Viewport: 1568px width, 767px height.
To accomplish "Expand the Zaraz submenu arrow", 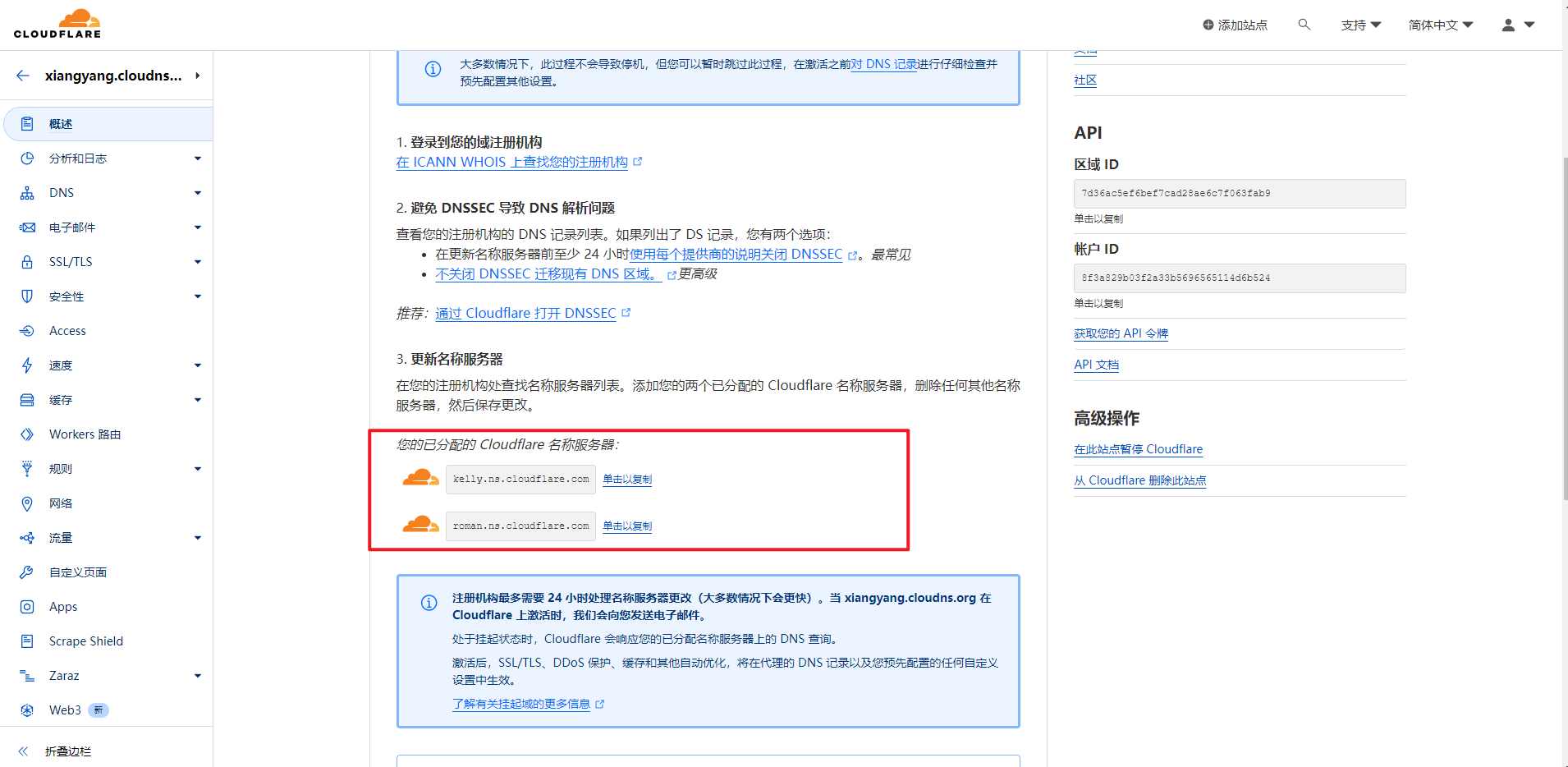I will click(x=198, y=676).
